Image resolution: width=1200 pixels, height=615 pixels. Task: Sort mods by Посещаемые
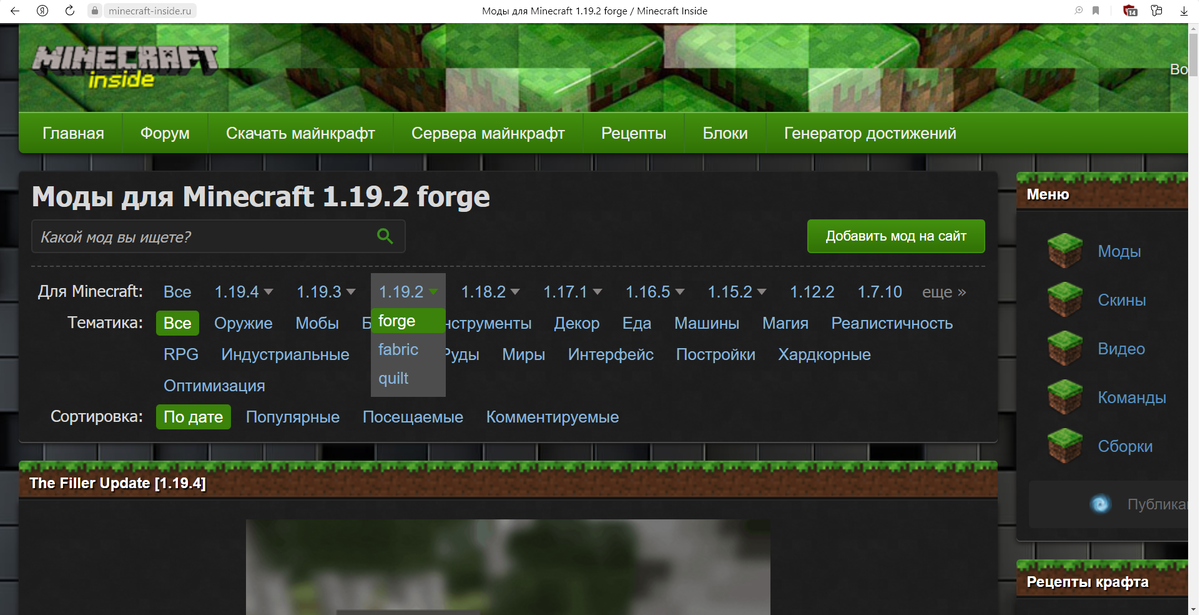click(413, 417)
